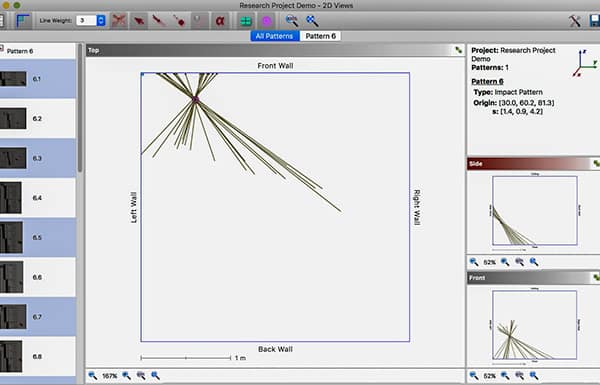Click the blue corner walls icon in toolbar
Screen dimensions: 600x385
tap(23, 20)
